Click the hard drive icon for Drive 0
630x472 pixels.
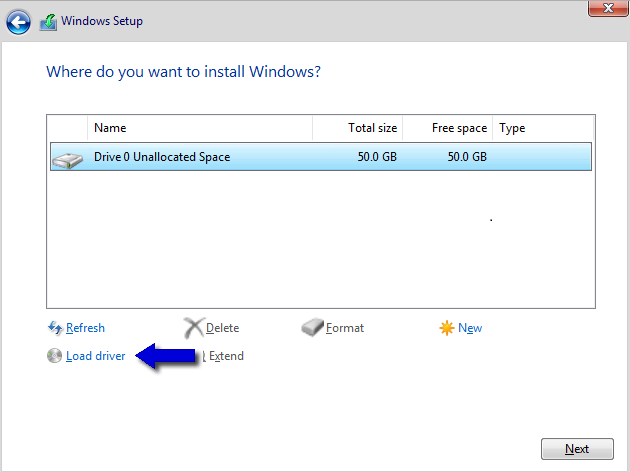68,160
